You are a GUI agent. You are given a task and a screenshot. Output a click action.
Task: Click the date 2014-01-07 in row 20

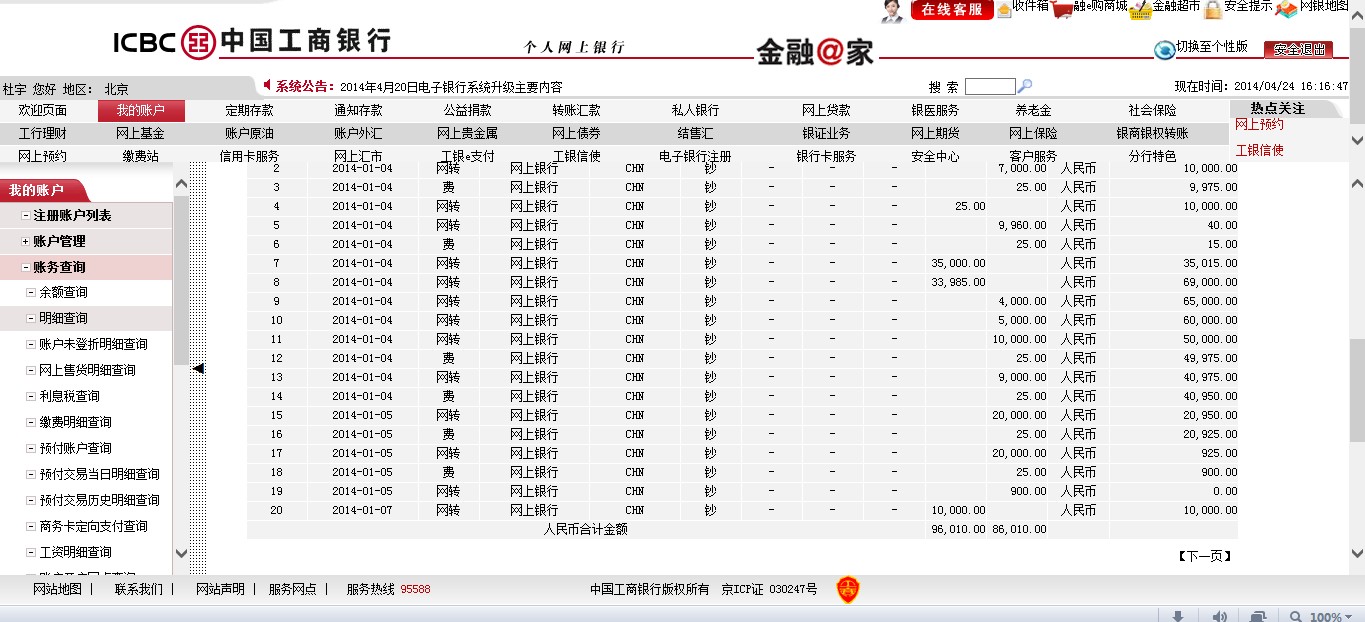(x=363, y=511)
